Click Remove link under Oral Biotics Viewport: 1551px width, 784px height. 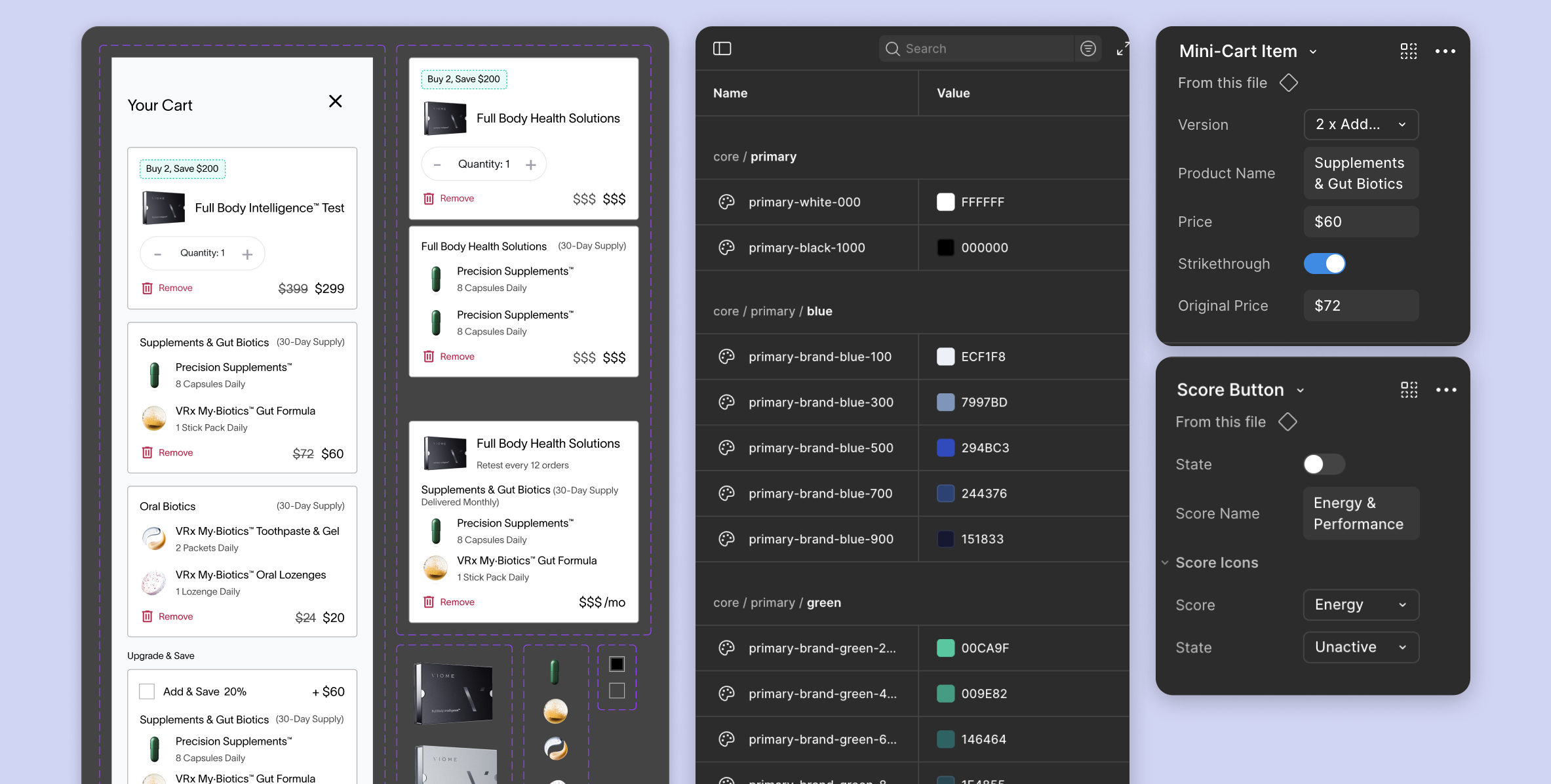175,616
